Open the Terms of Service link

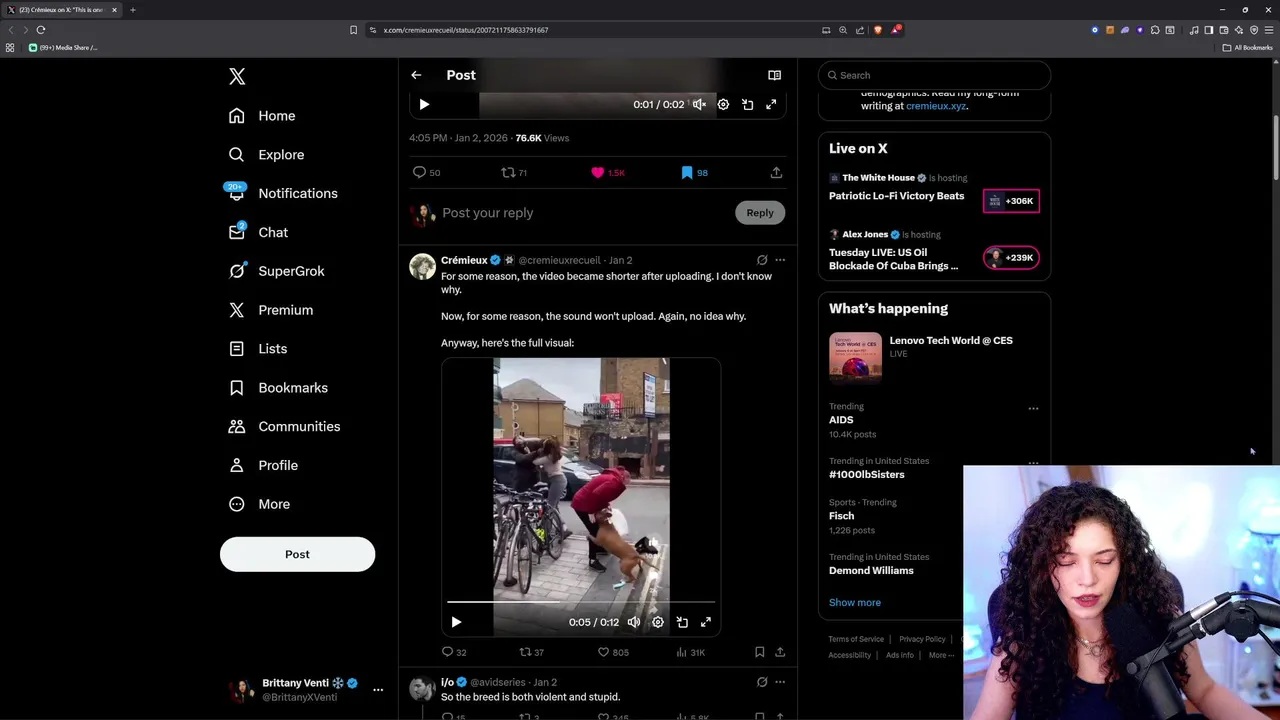856,639
